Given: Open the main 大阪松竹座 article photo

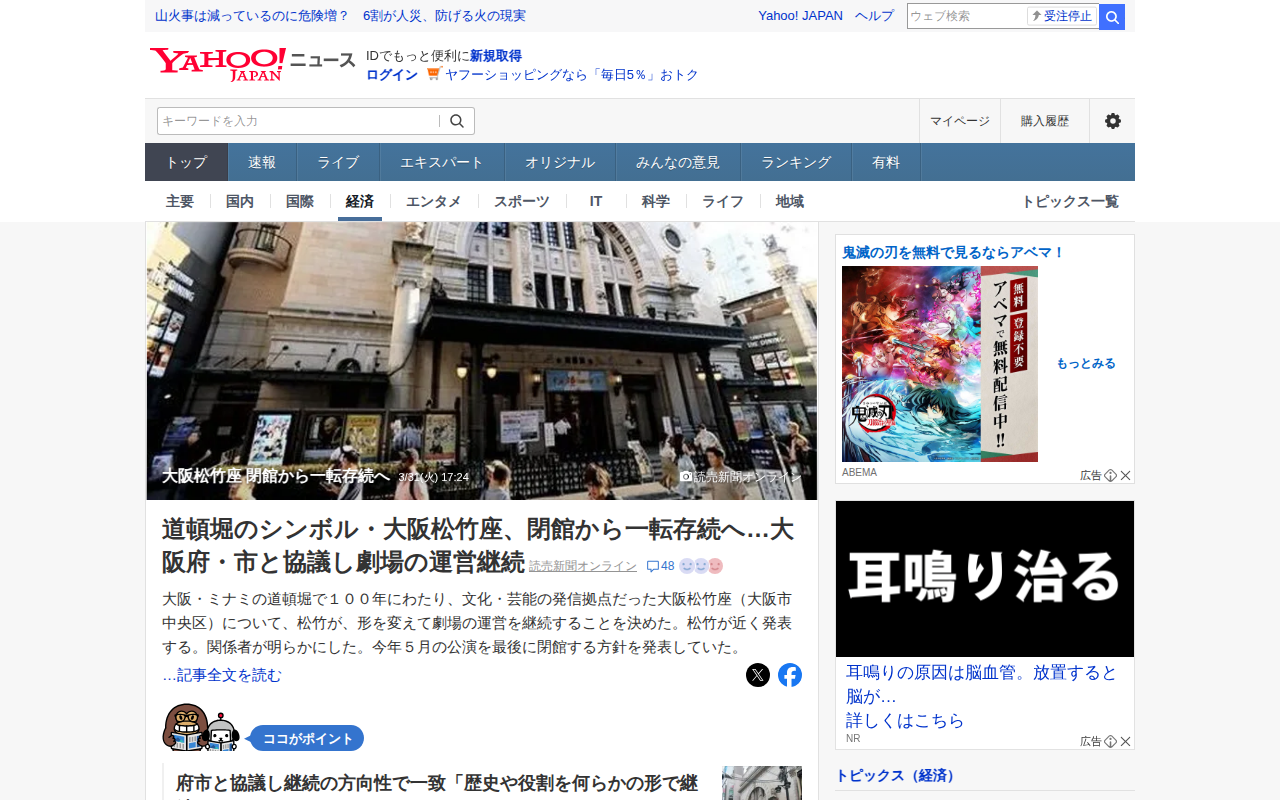Looking at the screenshot, I should (482, 361).
